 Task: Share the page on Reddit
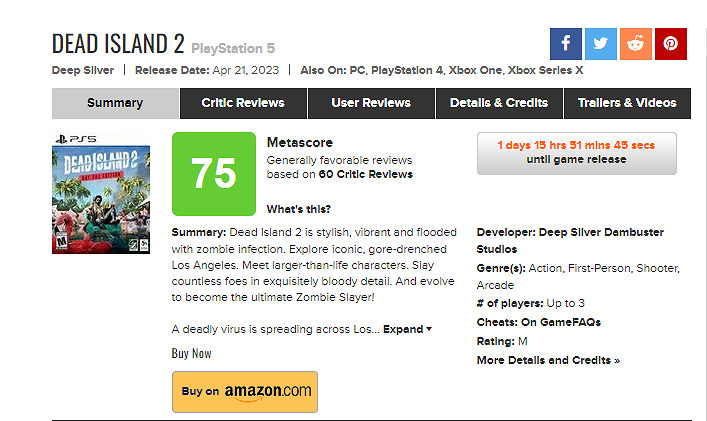(x=635, y=44)
